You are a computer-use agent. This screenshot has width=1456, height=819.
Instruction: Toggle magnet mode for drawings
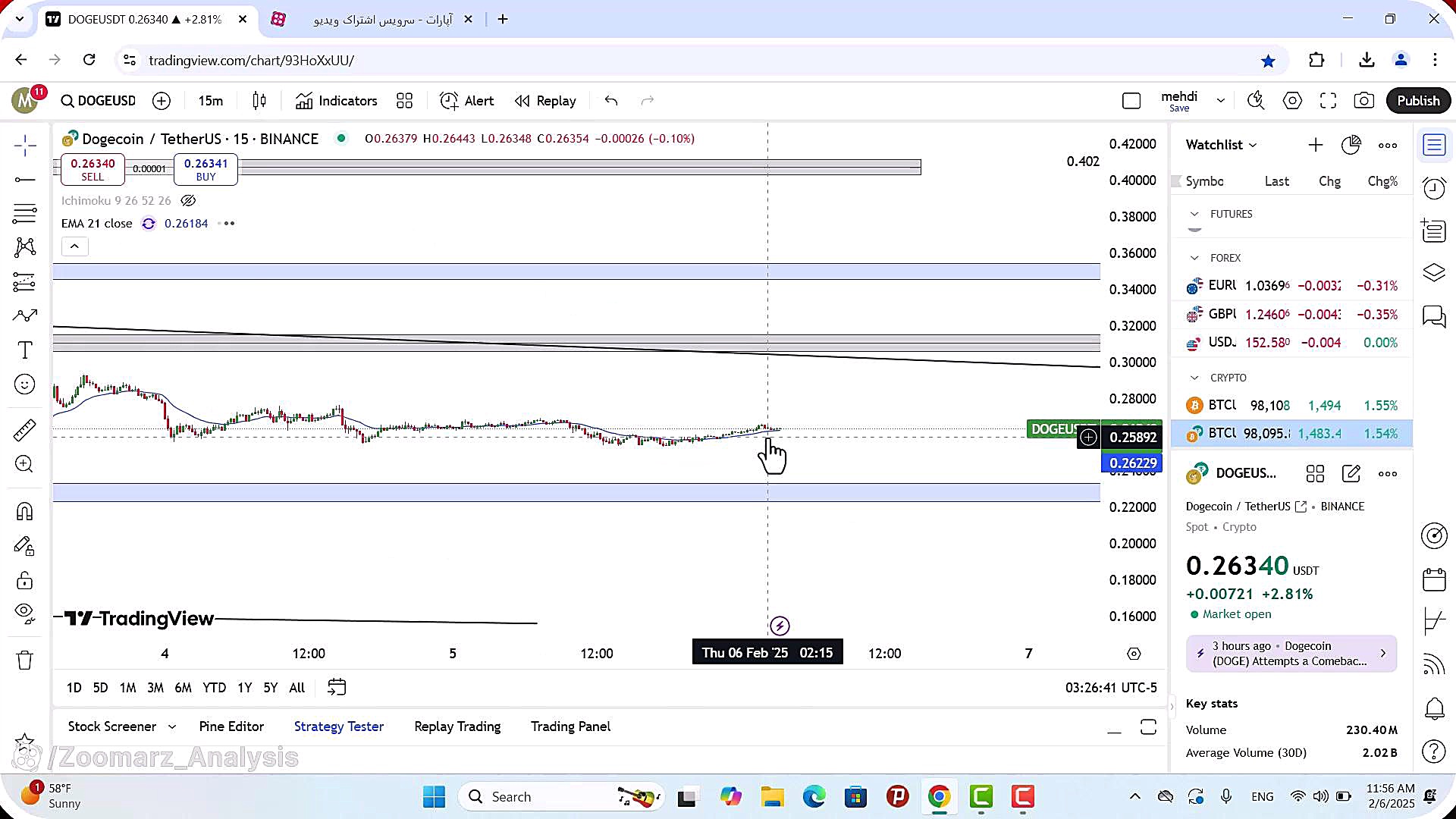point(24,512)
